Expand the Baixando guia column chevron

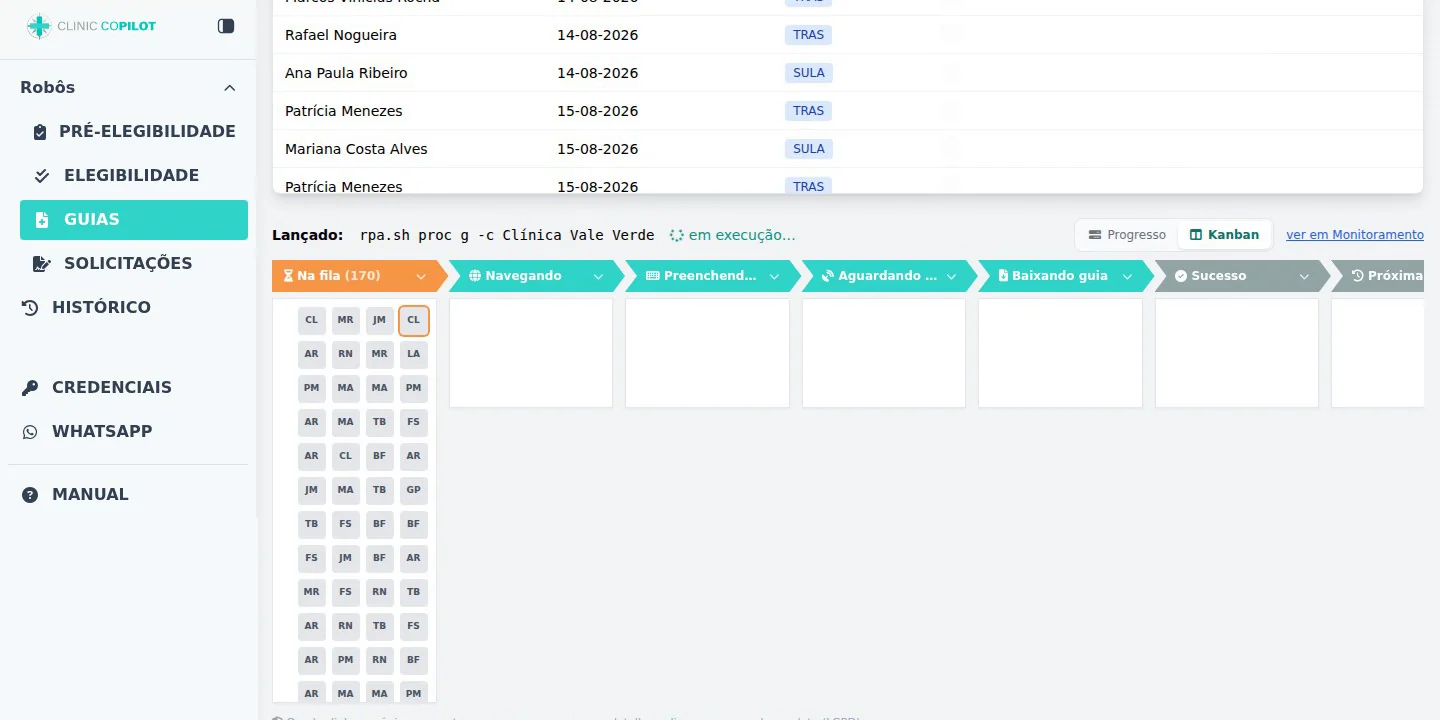pos(1127,277)
